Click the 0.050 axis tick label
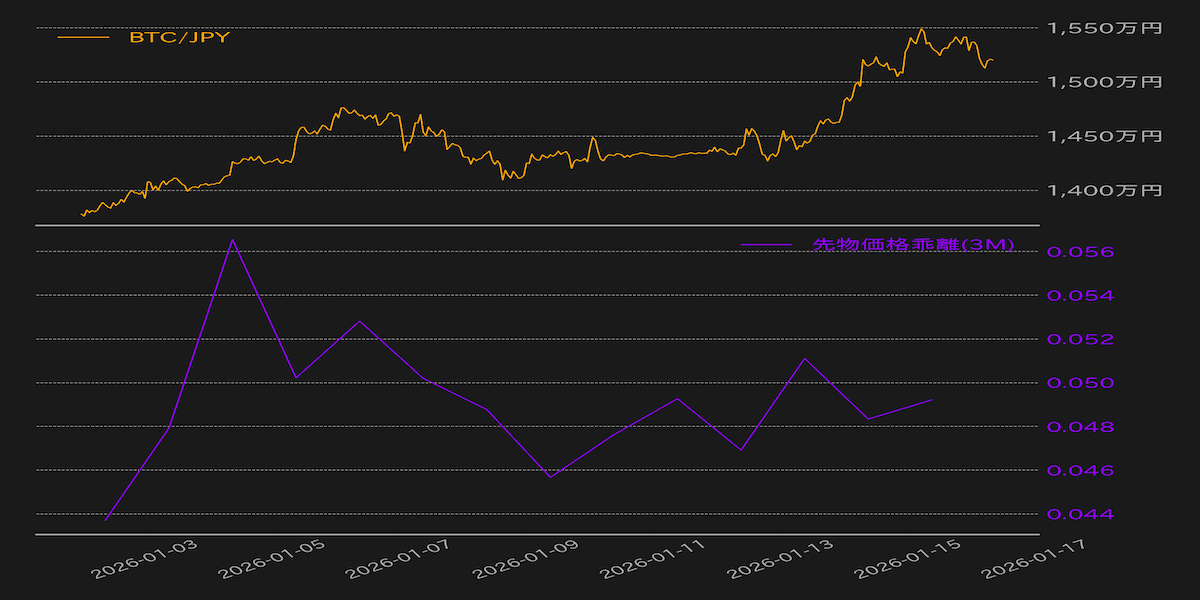Screen dimensions: 1200x600 [1079, 383]
